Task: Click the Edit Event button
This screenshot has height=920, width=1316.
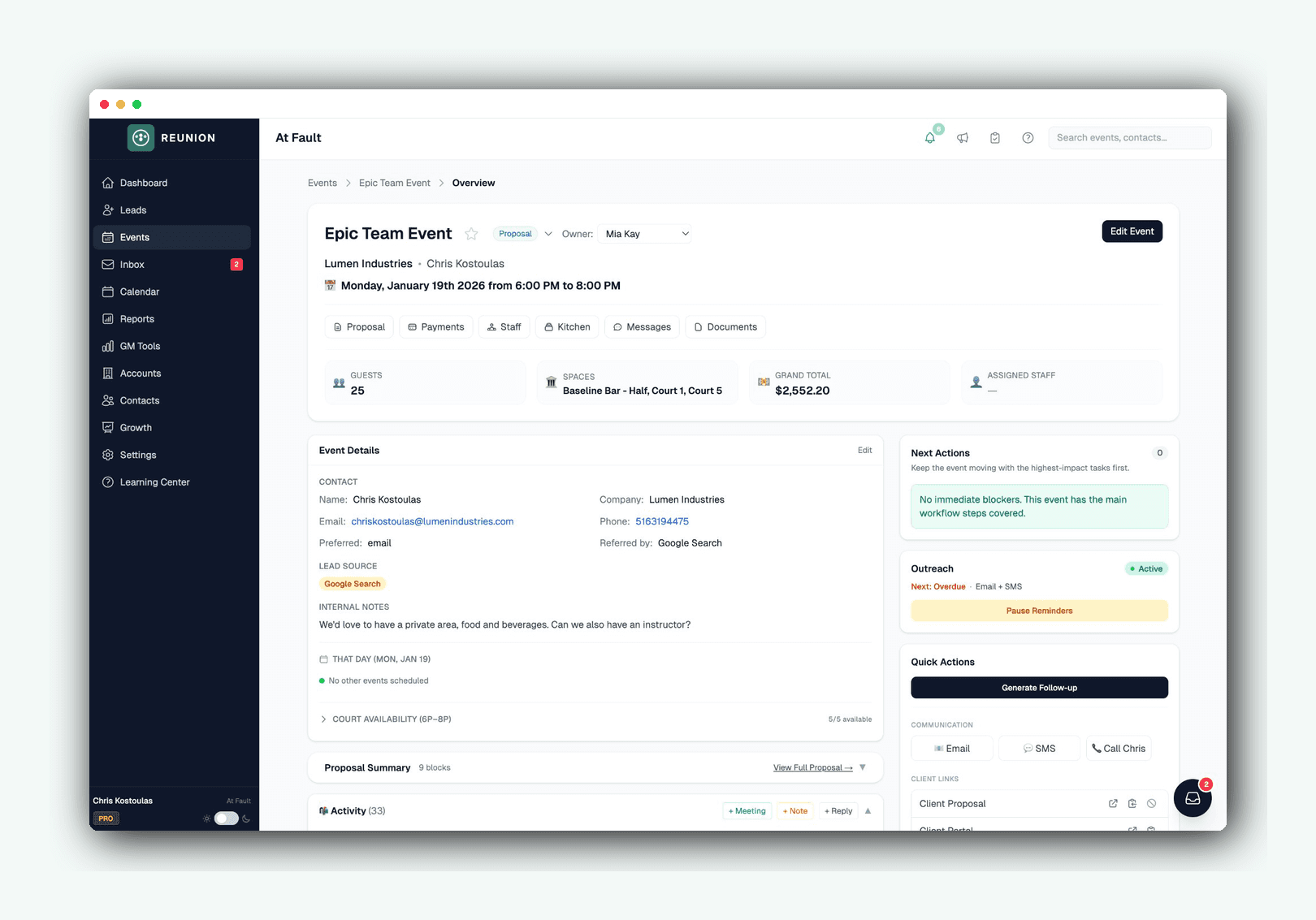Action: point(1132,231)
